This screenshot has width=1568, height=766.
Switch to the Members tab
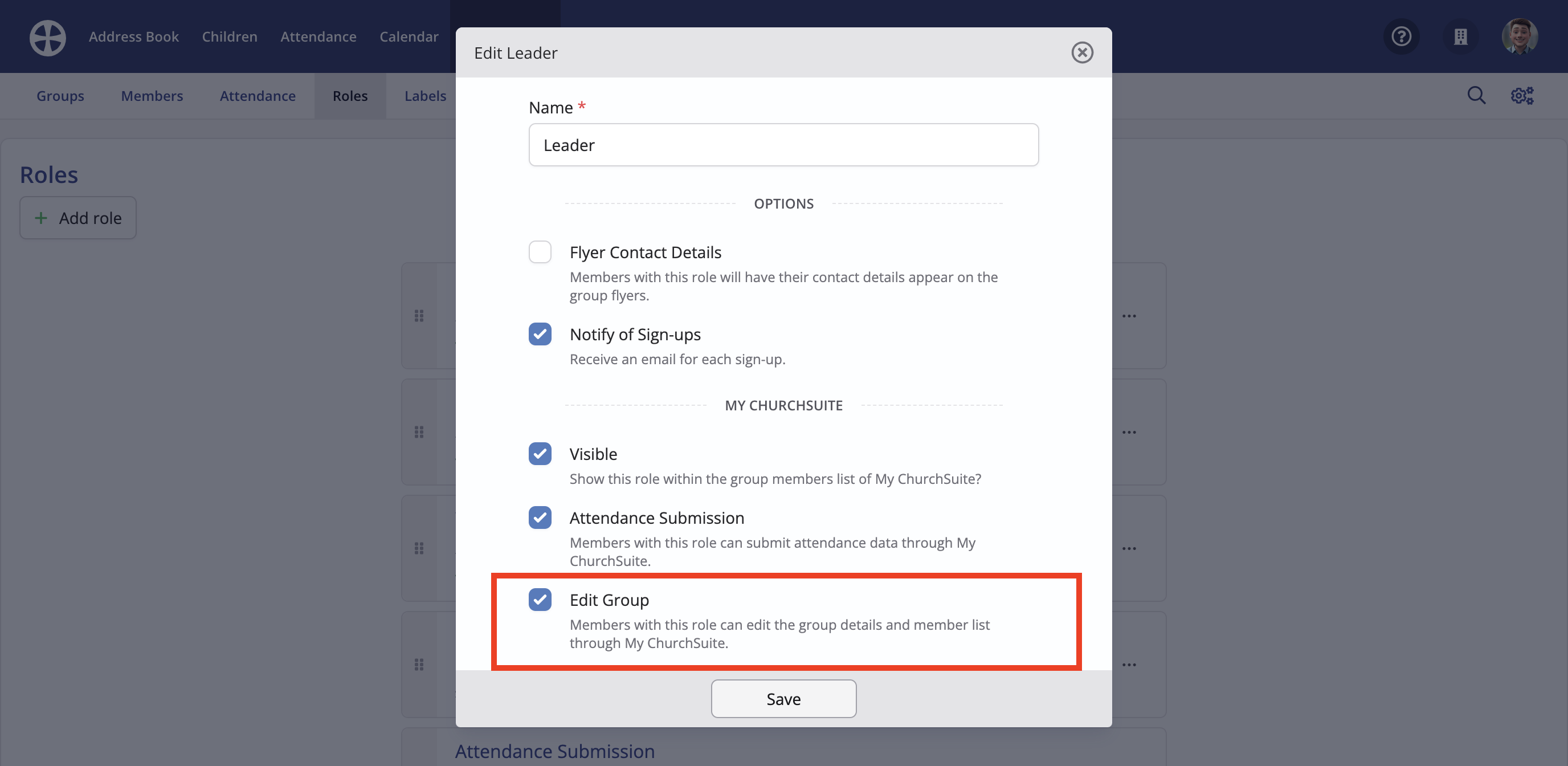coord(152,96)
